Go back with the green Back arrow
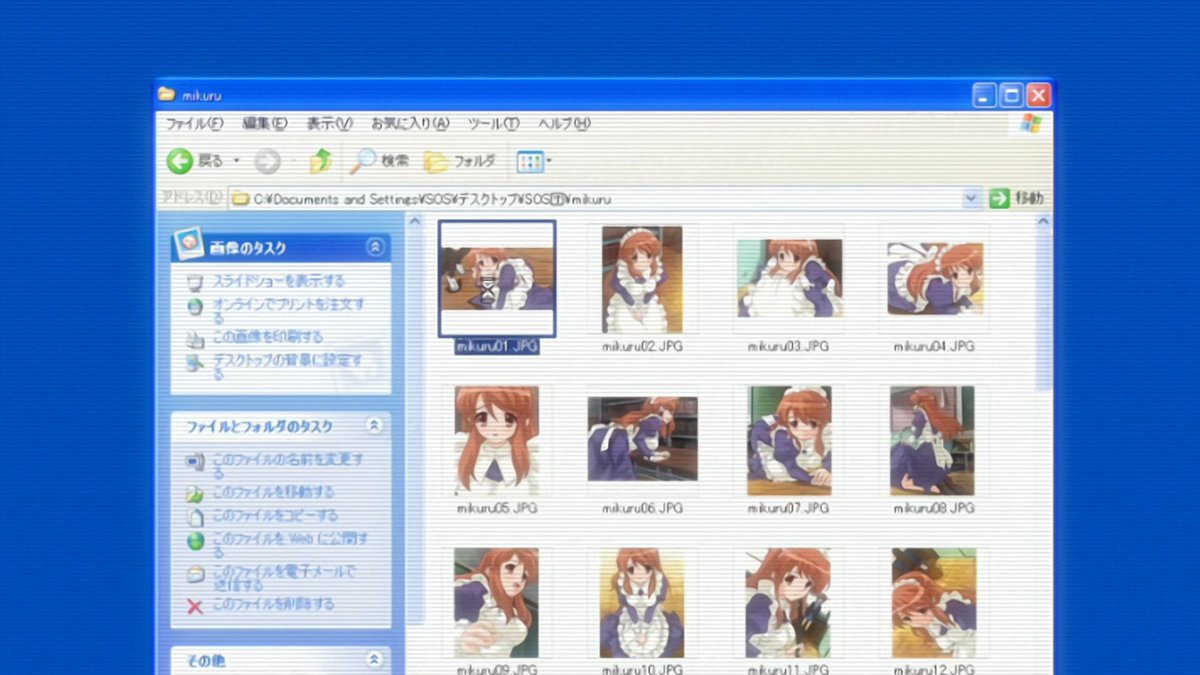1200x675 pixels. [x=180, y=160]
